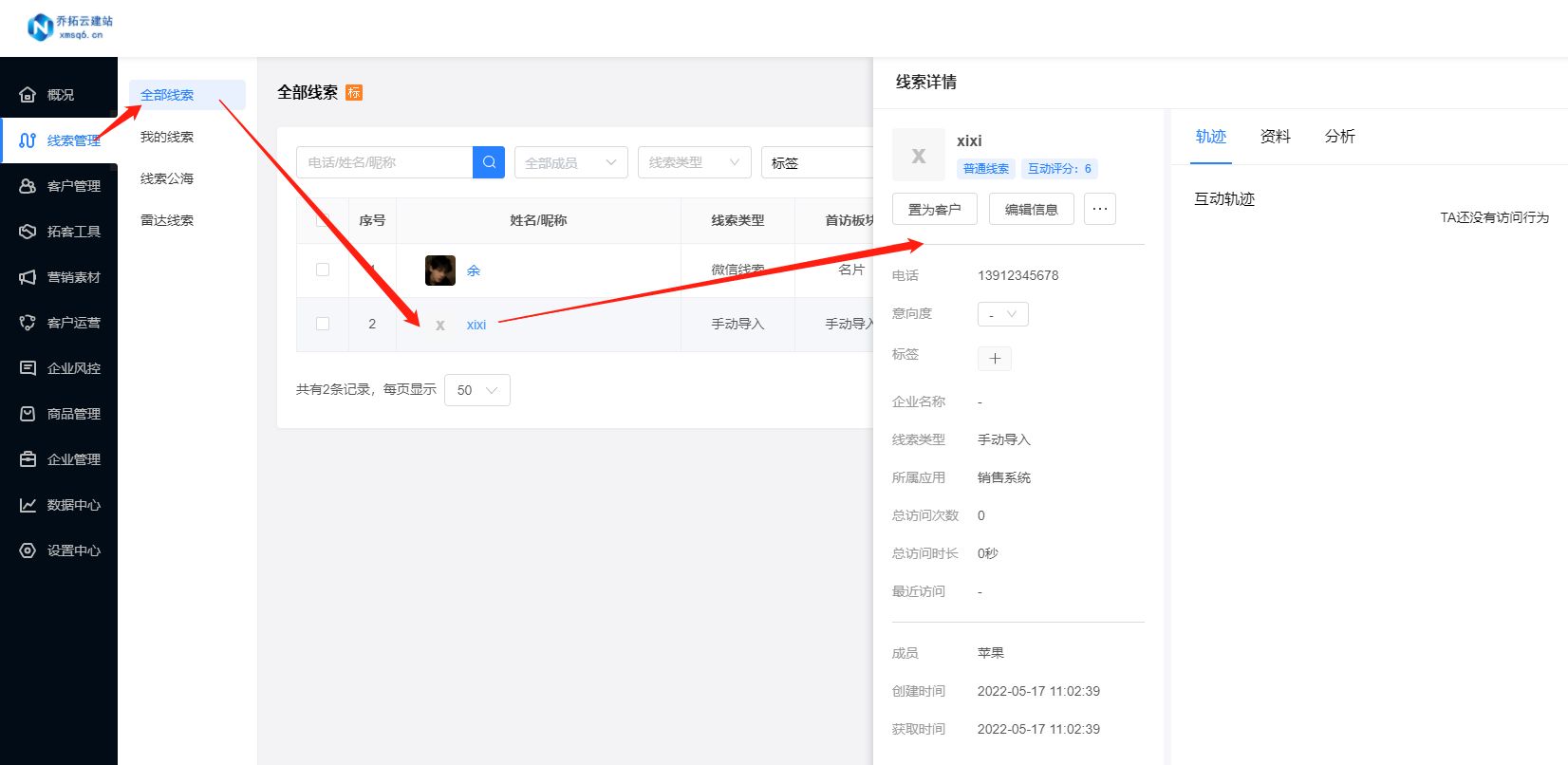The width and height of the screenshot is (1568, 765).
Task: Click the 线索详情 panel title
Action: click(926, 83)
